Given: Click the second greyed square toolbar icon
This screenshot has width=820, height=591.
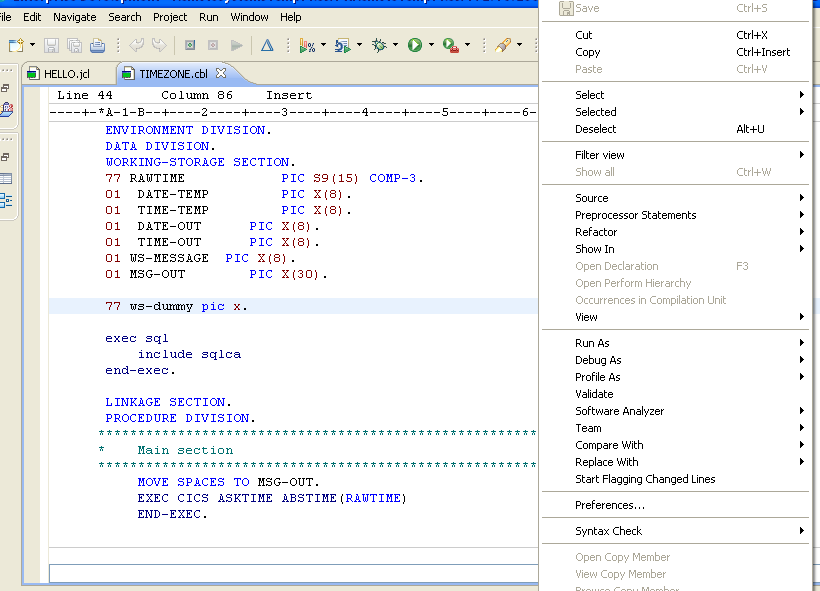Looking at the screenshot, I should [x=213, y=46].
